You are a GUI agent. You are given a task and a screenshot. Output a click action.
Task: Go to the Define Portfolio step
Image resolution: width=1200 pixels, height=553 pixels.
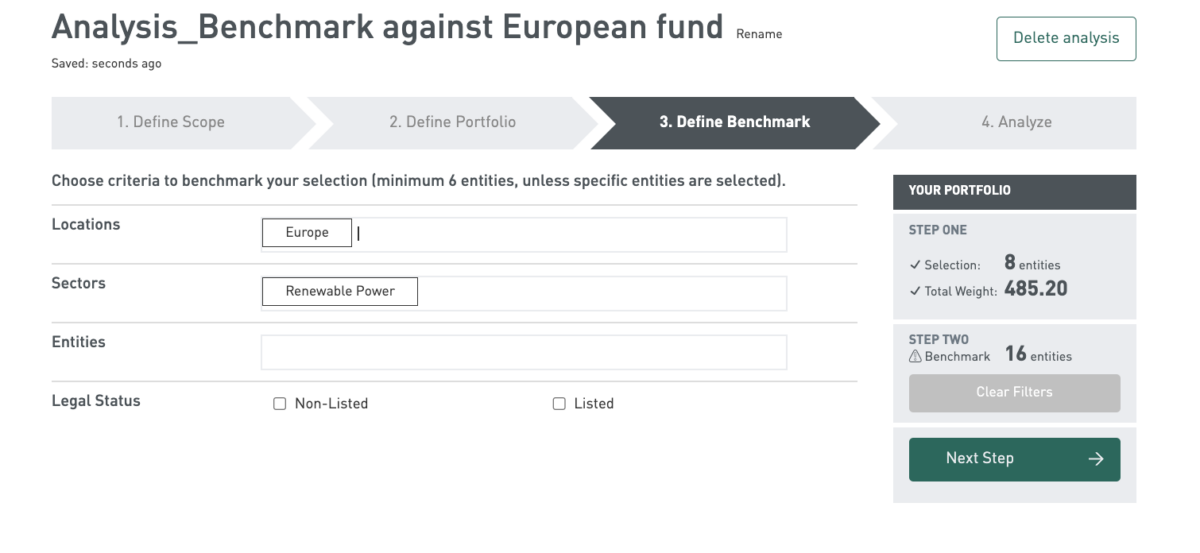[453, 122]
